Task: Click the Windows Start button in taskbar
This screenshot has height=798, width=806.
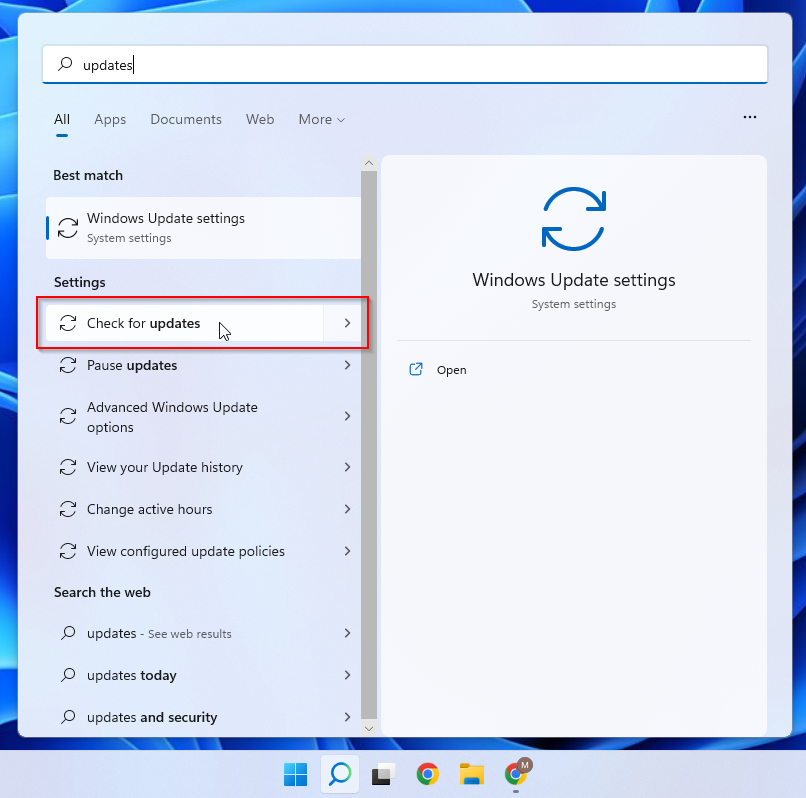Action: 296,774
